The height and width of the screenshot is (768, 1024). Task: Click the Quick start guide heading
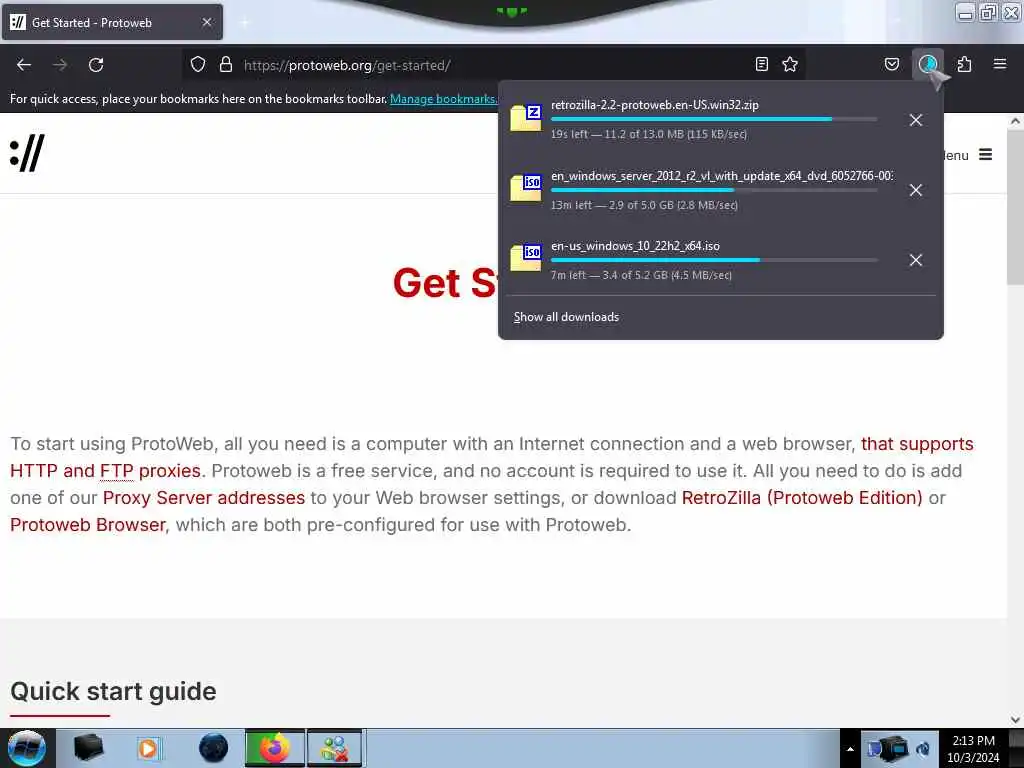tap(113, 692)
